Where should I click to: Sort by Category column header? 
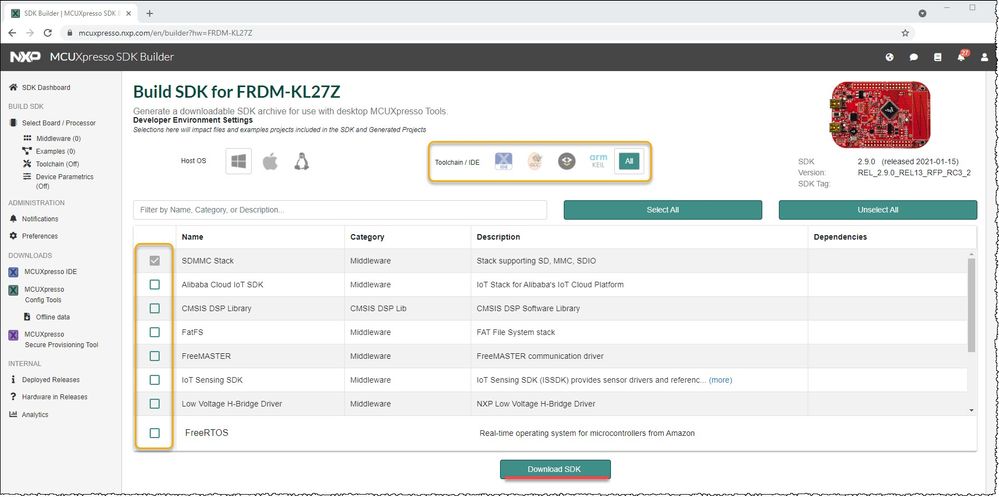coord(367,237)
